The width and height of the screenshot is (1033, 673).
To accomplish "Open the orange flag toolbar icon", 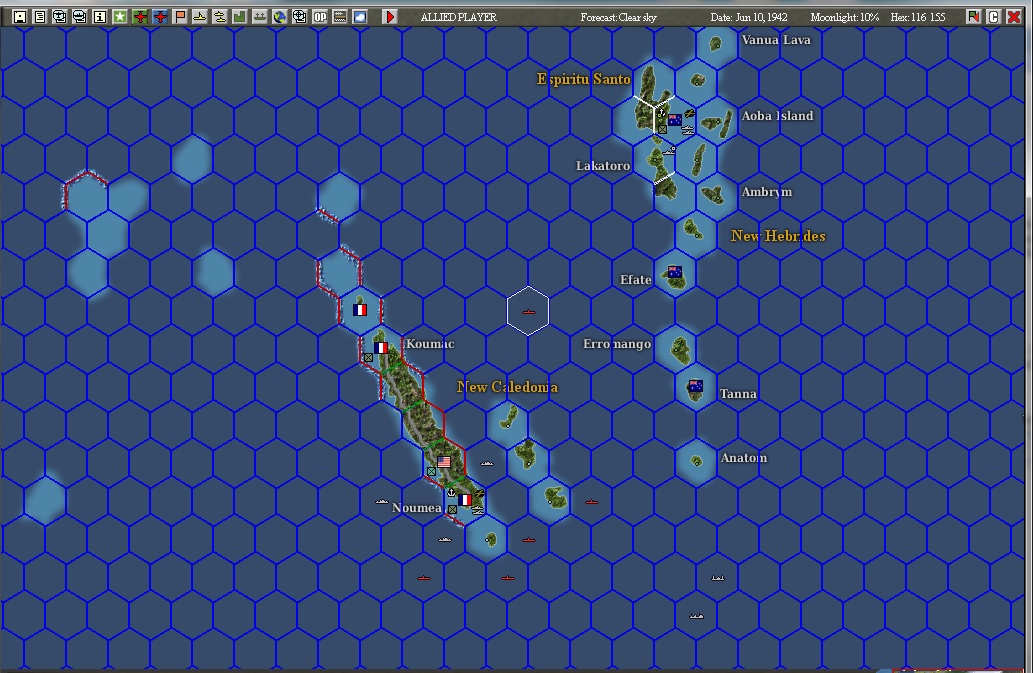I will tap(180, 16).
